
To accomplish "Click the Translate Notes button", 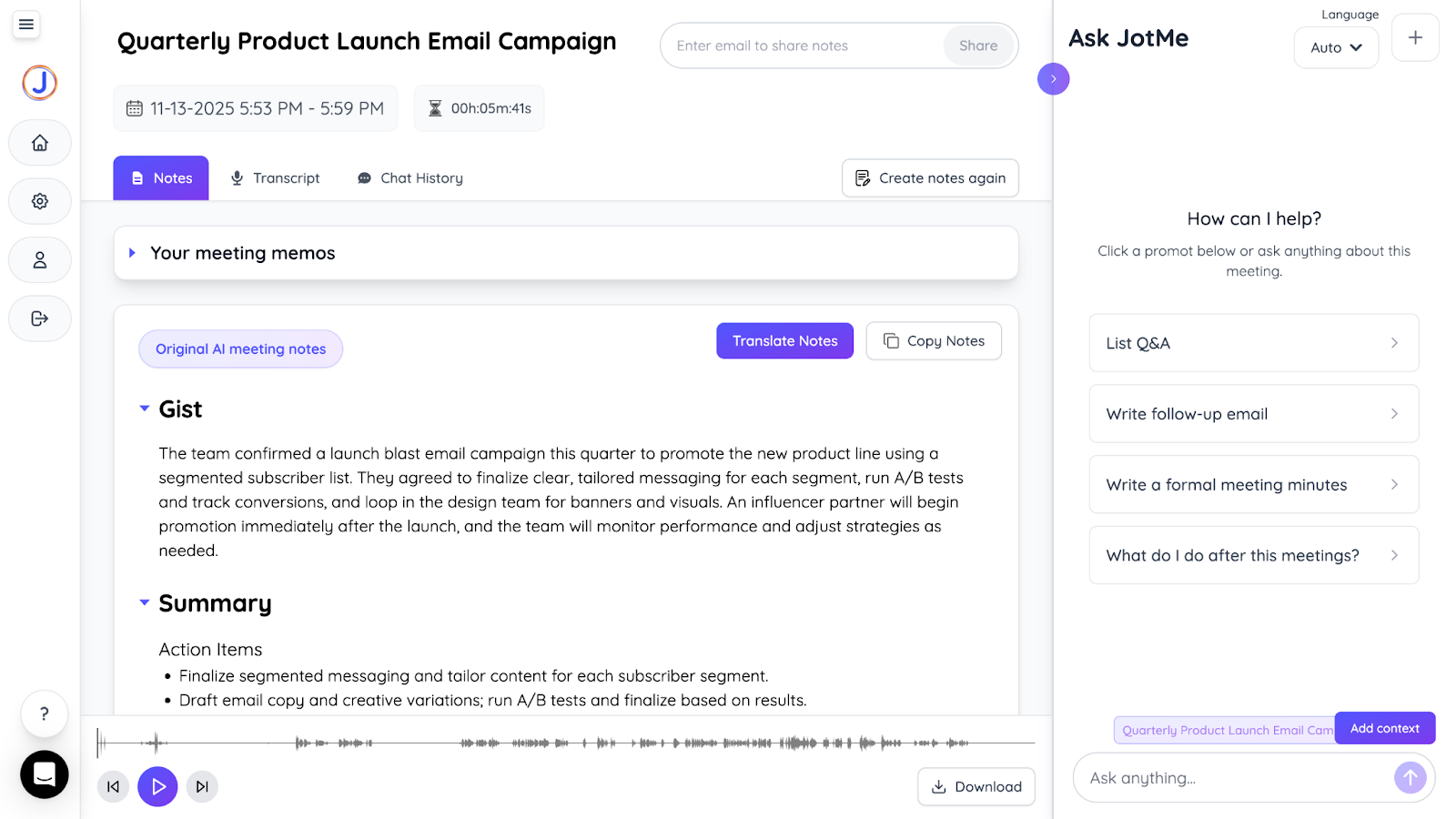I will tap(784, 340).
